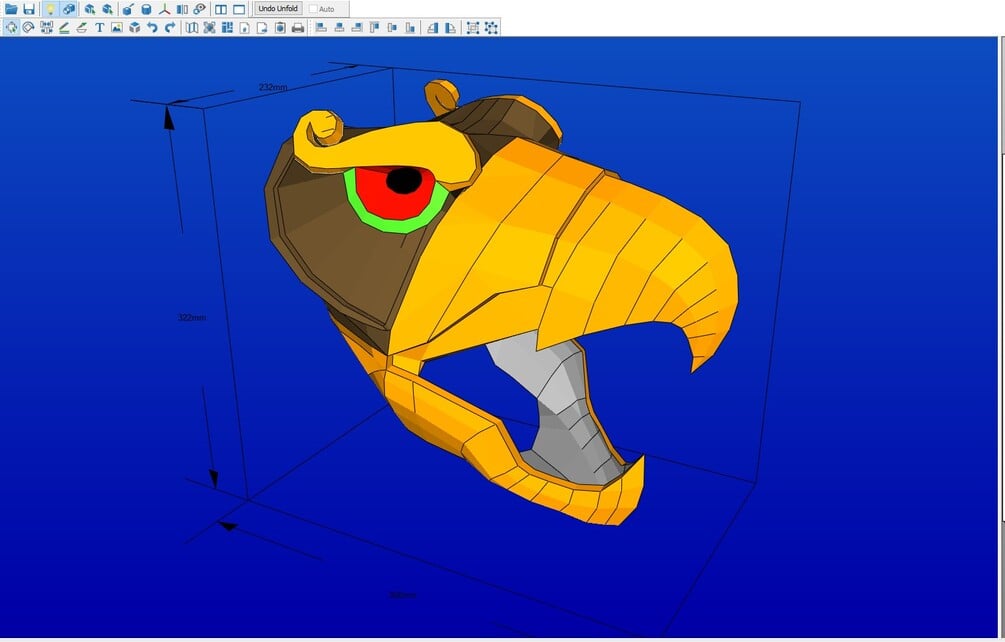Open a file with the folder icon
The image size is (1005, 642).
tap(11, 9)
